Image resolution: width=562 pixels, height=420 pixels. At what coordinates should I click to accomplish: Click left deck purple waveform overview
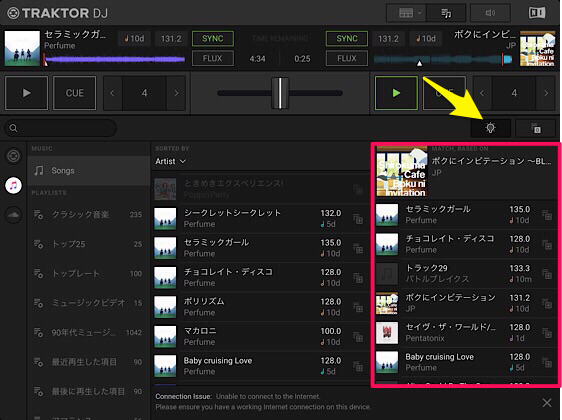(x=115, y=59)
